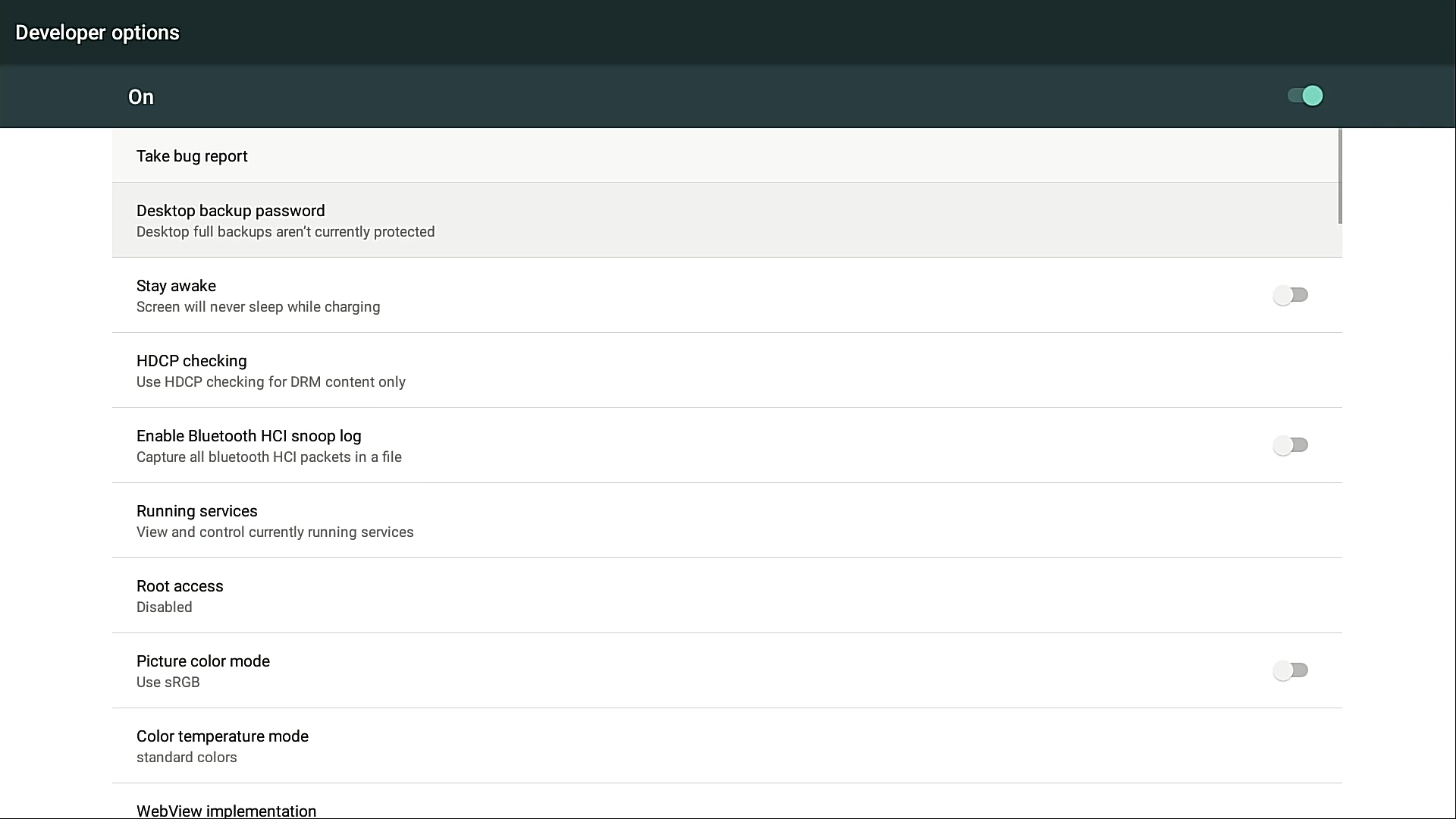Turn off the Developer options master switch
Viewport: 1456px width, 819px height.
[x=1305, y=96]
